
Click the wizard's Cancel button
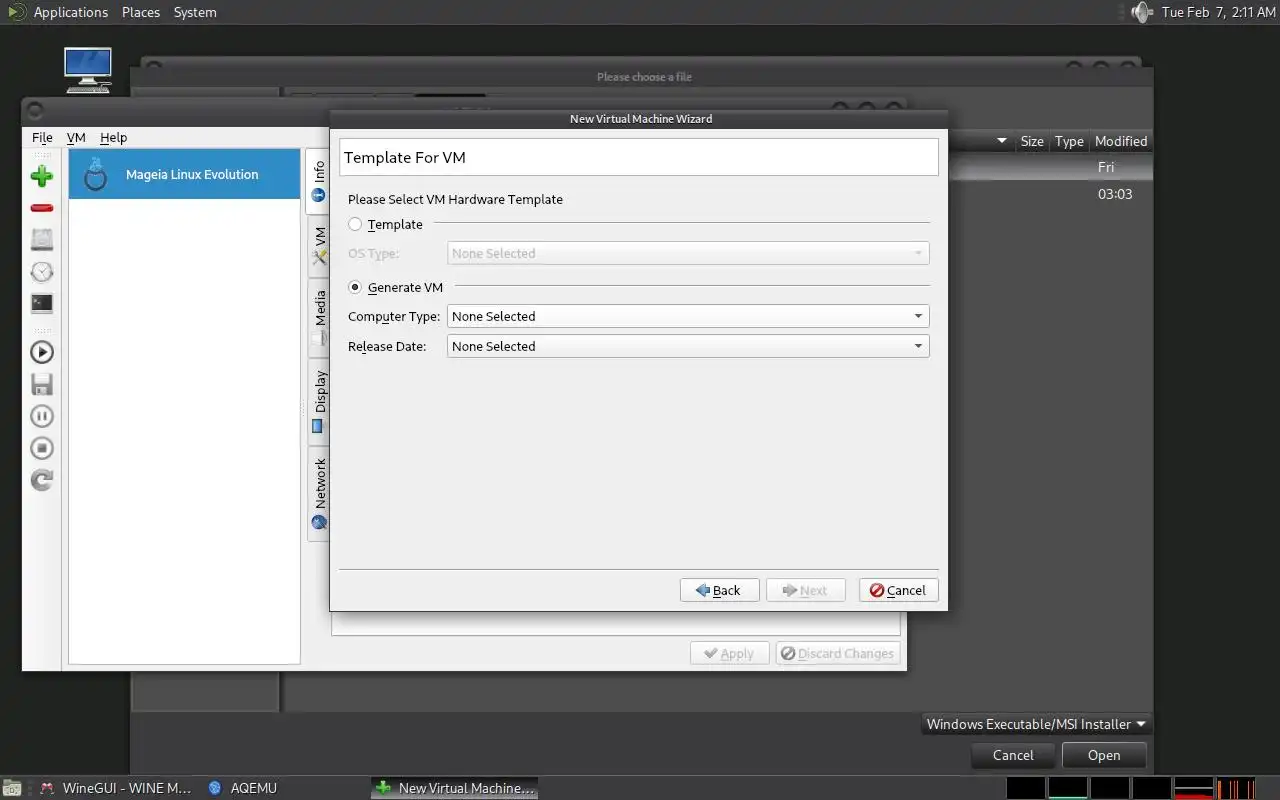[898, 590]
